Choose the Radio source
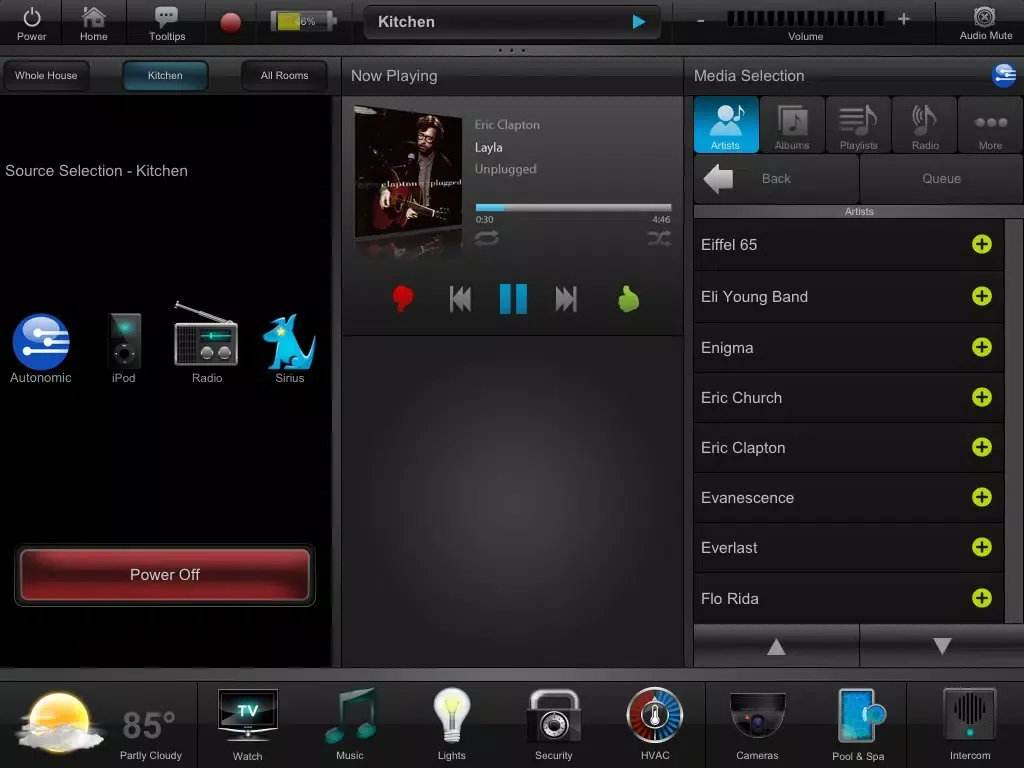This screenshot has width=1024, height=768. click(206, 344)
